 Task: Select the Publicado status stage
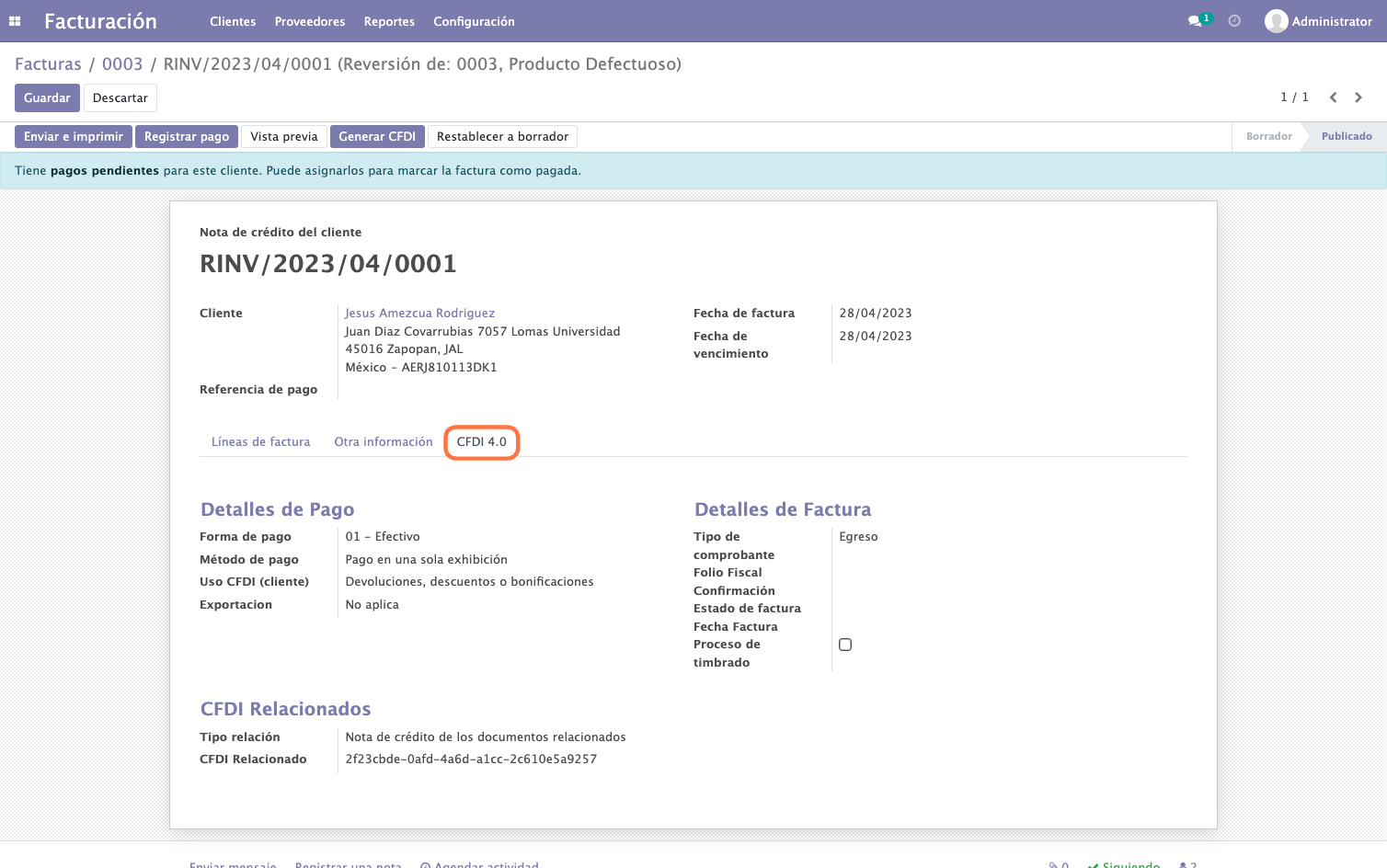point(1347,136)
